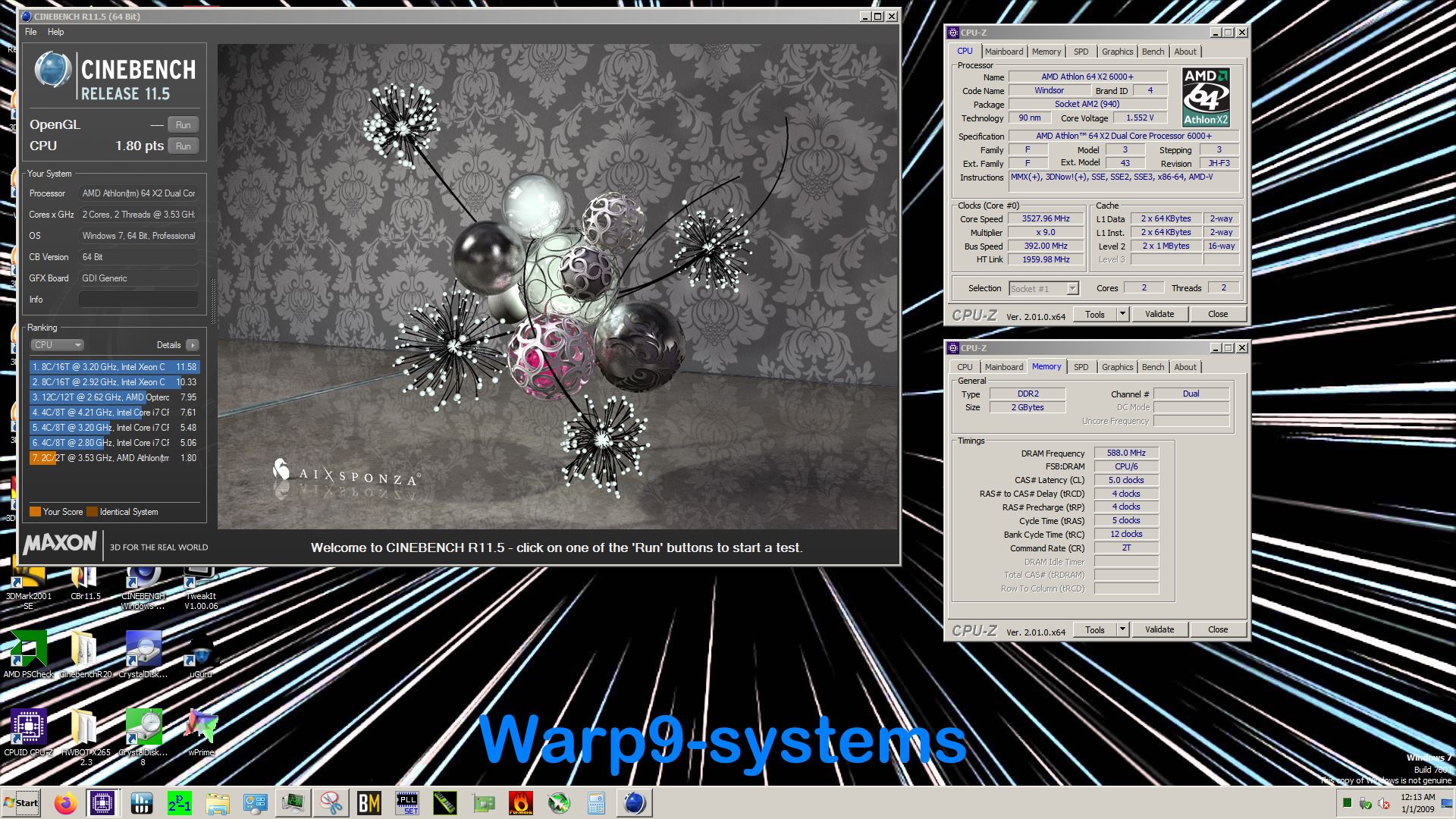Switch to the CPU-Z taskbar button
1456x819 pixels.
point(102,803)
